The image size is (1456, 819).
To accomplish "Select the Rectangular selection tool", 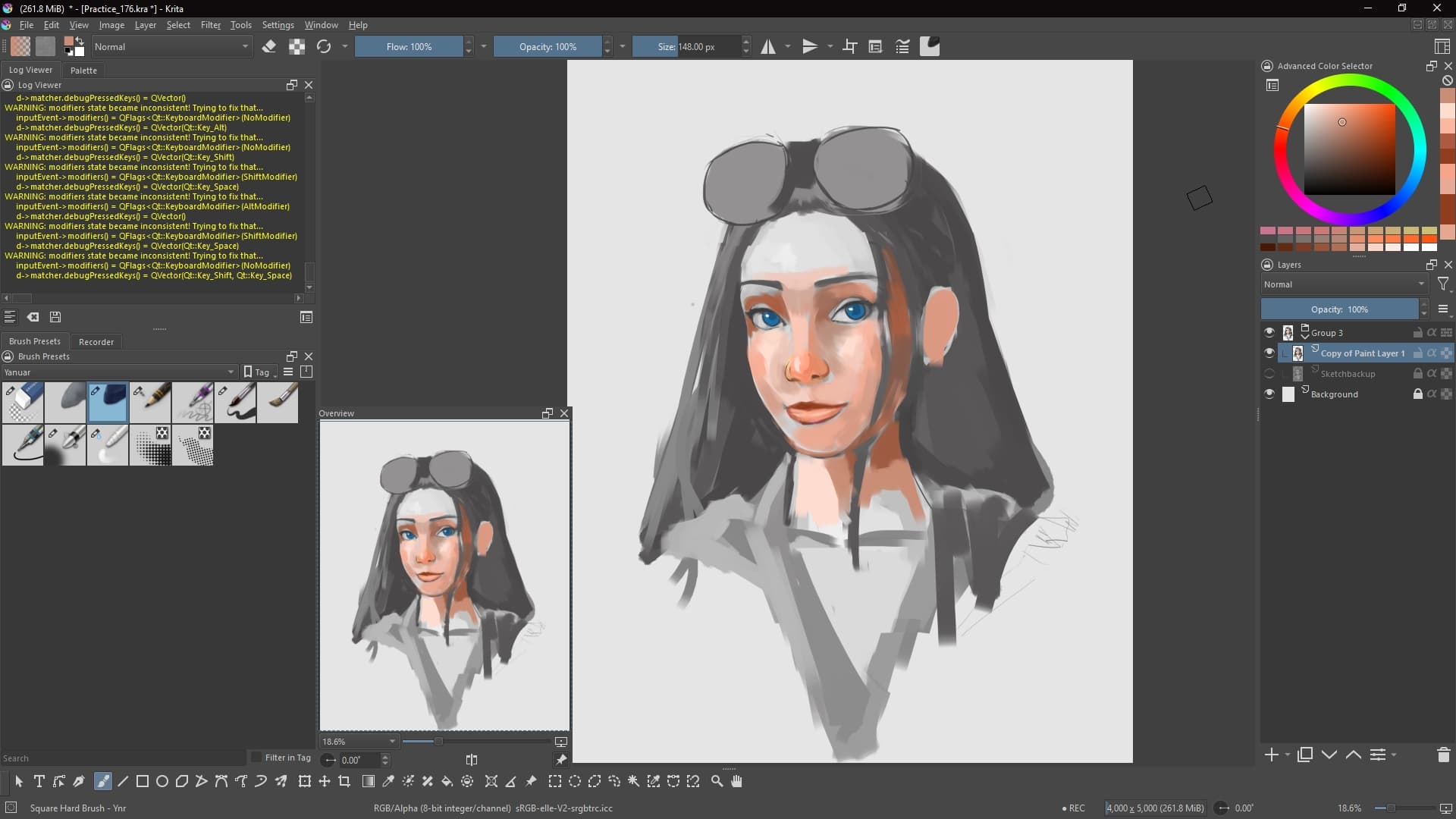I will point(555,781).
